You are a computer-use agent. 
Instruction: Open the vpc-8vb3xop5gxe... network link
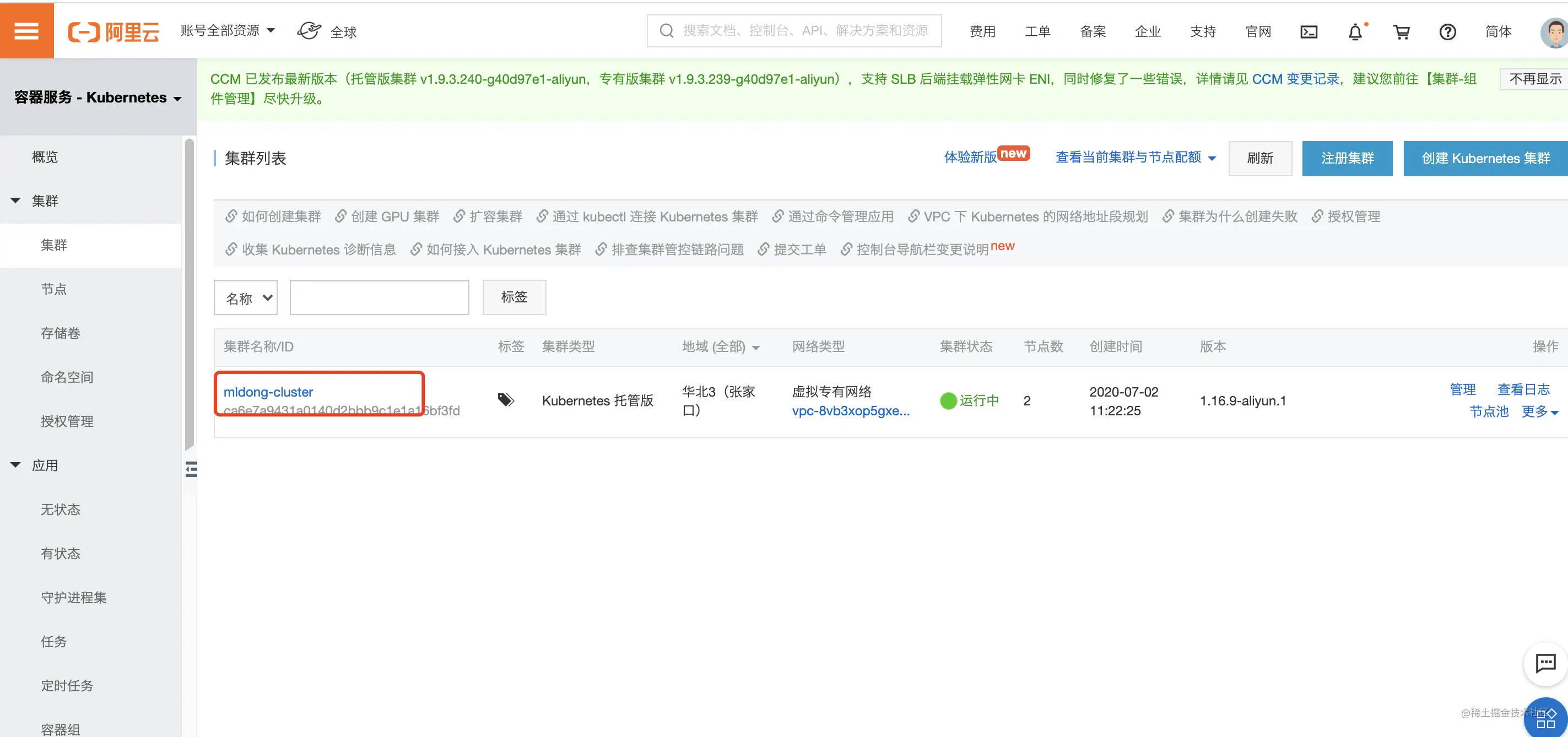click(x=850, y=411)
